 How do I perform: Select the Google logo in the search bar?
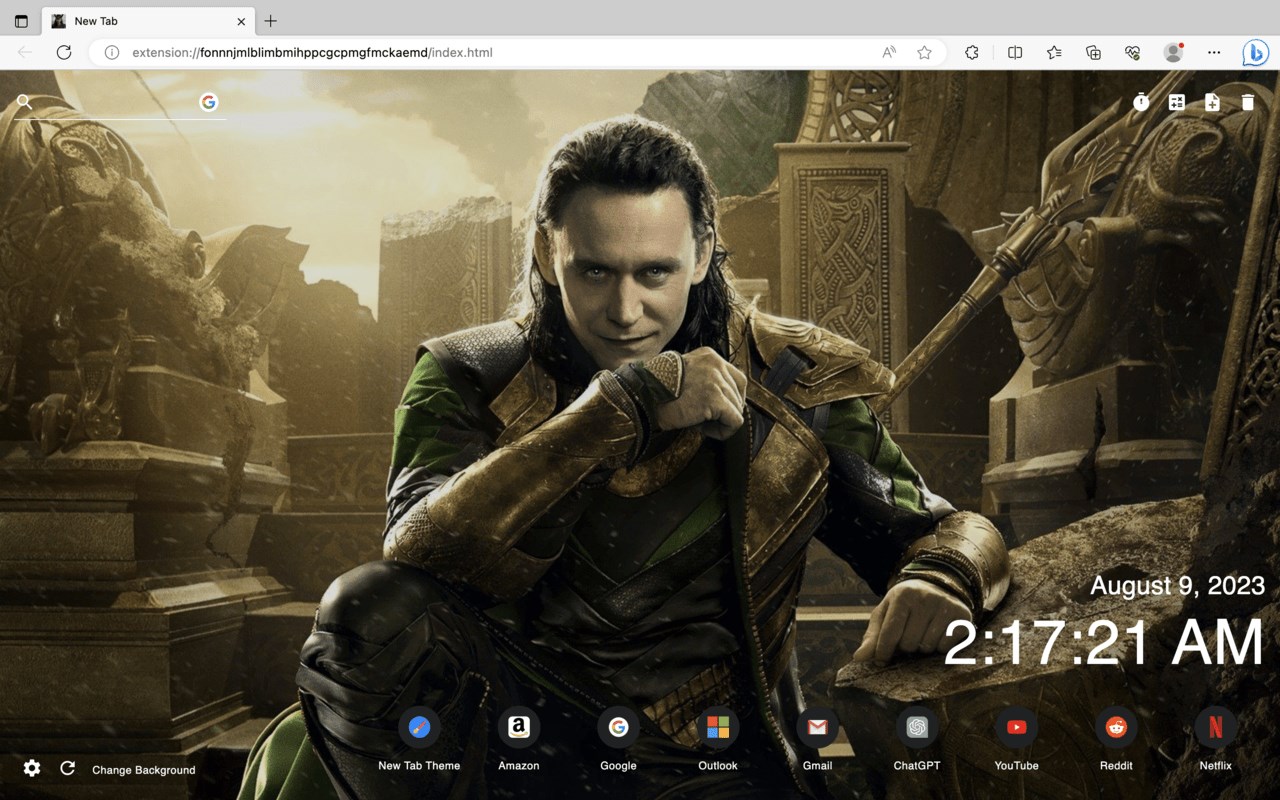(209, 101)
